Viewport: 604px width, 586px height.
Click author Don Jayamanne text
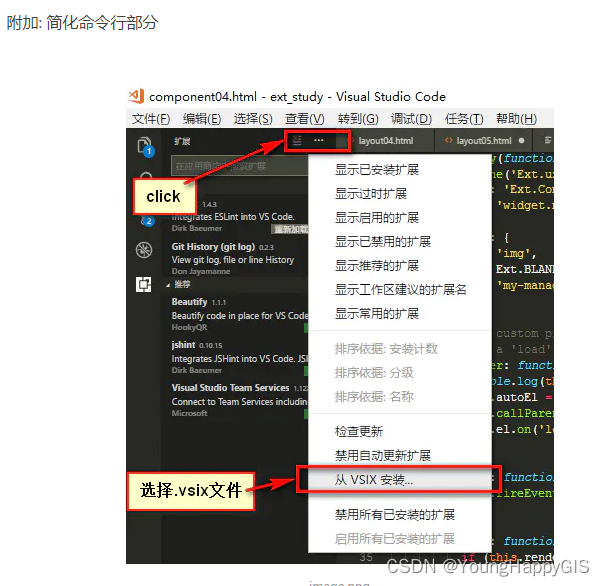point(201,271)
